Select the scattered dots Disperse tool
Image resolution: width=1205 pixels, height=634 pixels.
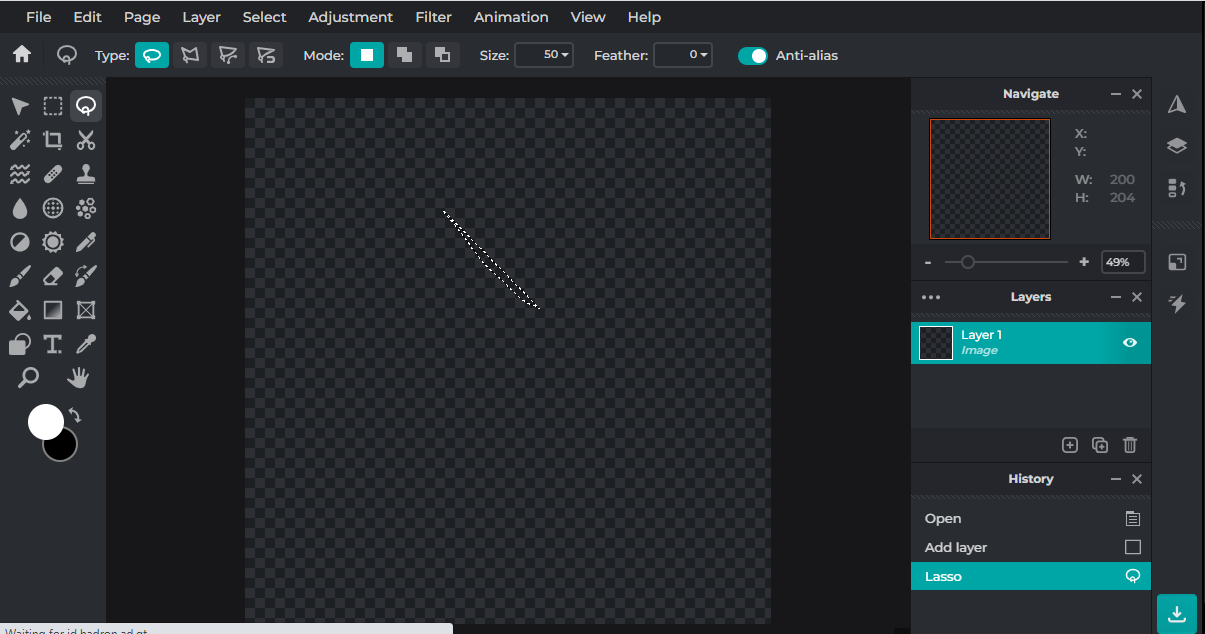86,209
